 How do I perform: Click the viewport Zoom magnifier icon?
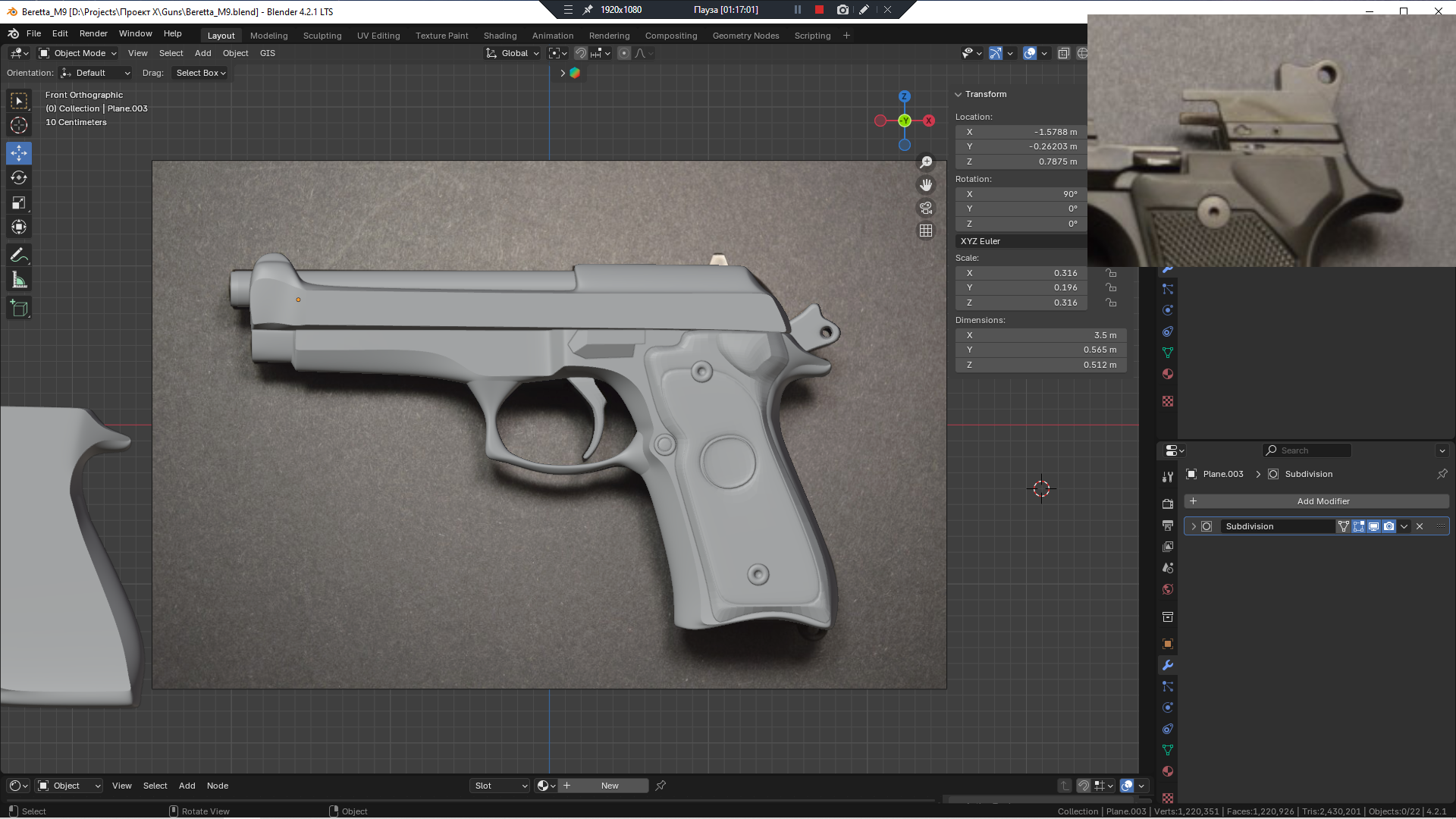[x=926, y=162]
